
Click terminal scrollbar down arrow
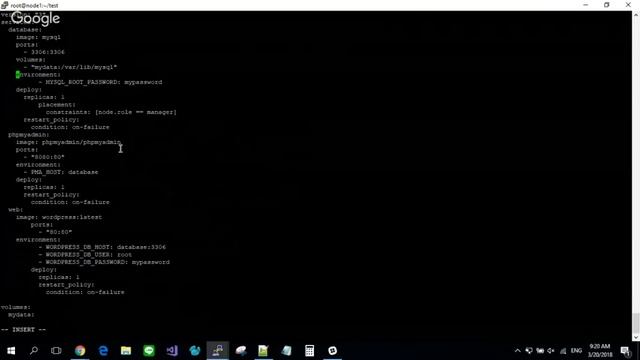tap(636, 337)
